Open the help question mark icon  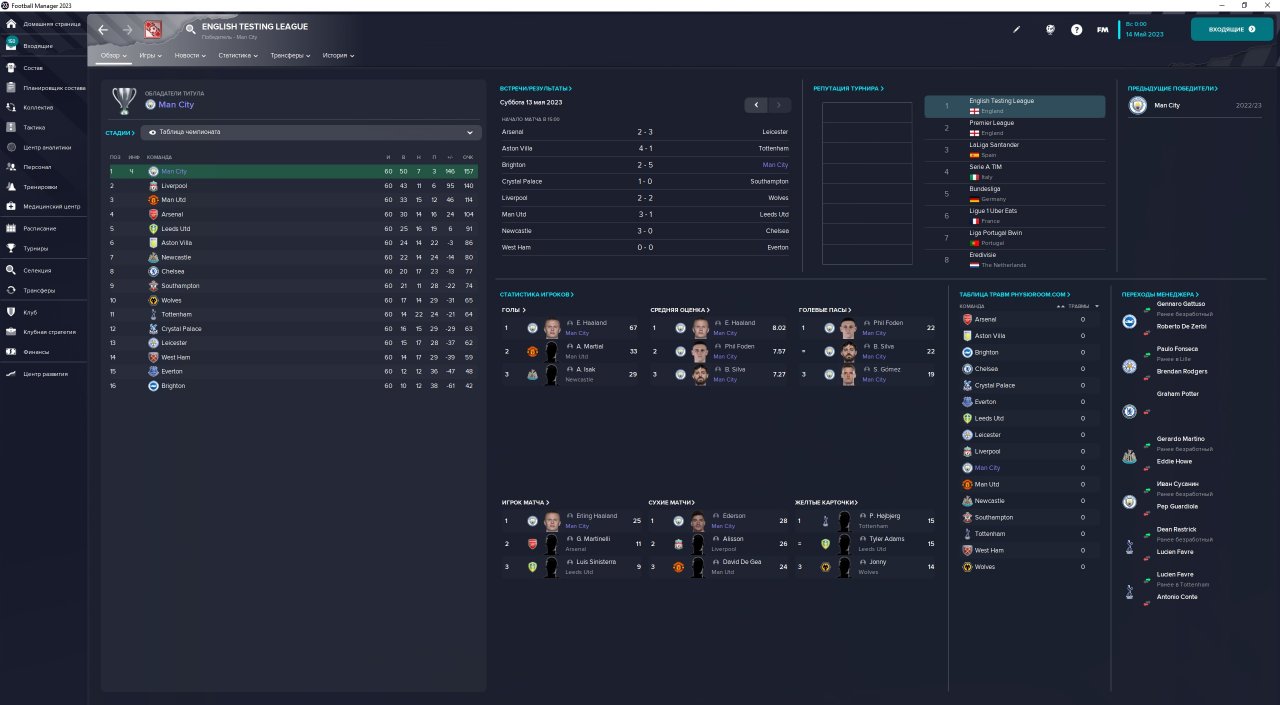[1076, 29]
